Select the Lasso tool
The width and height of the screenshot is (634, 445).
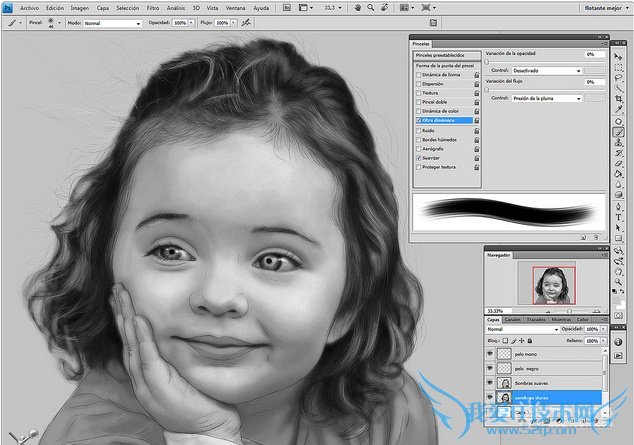click(x=618, y=78)
